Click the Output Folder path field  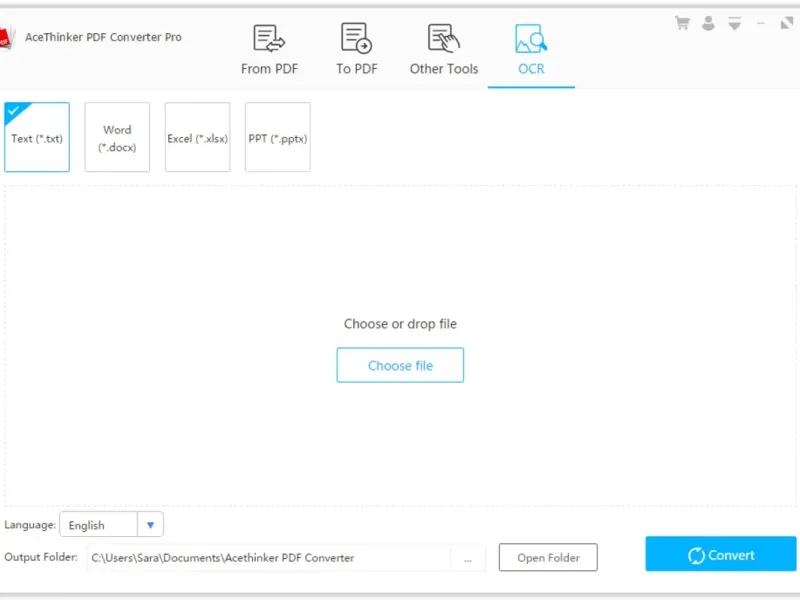coord(268,558)
